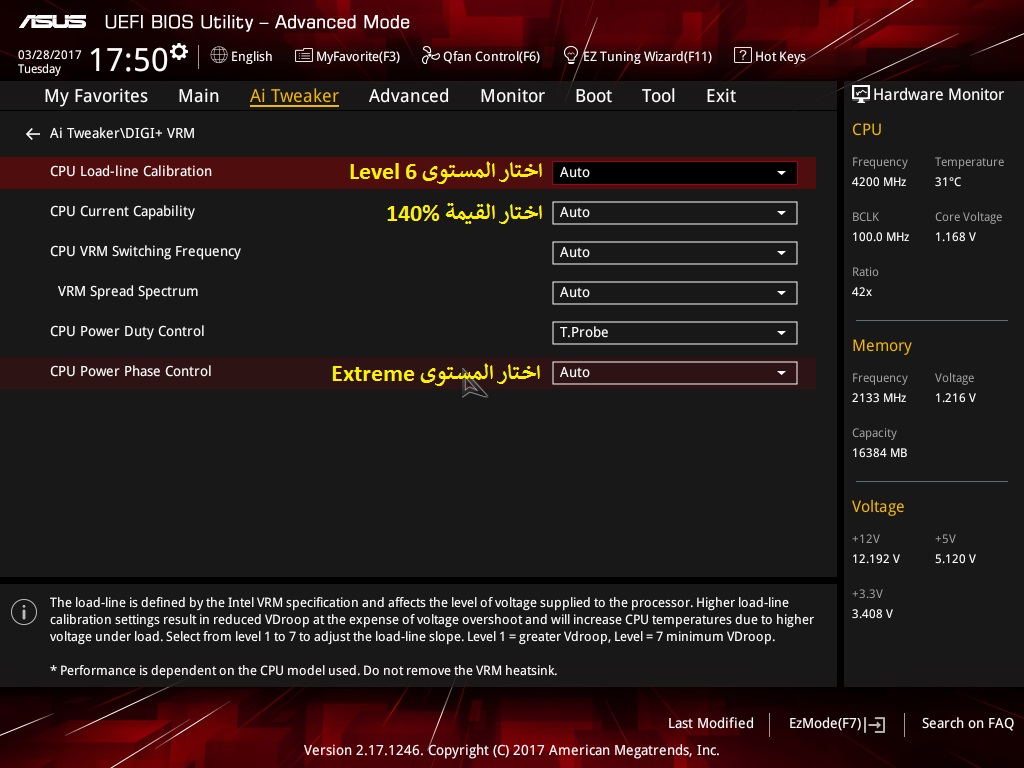Viewport: 1024px width, 768px height.
Task: Select the CPU VRM Switching Frequency label
Action: 145,251
